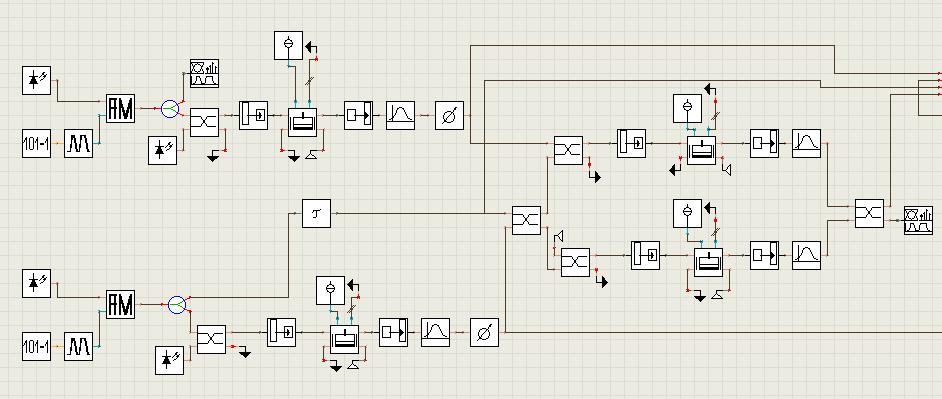
Task: Select the isolator after the lower receiver arm SOA
Action: (x=764, y=255)
